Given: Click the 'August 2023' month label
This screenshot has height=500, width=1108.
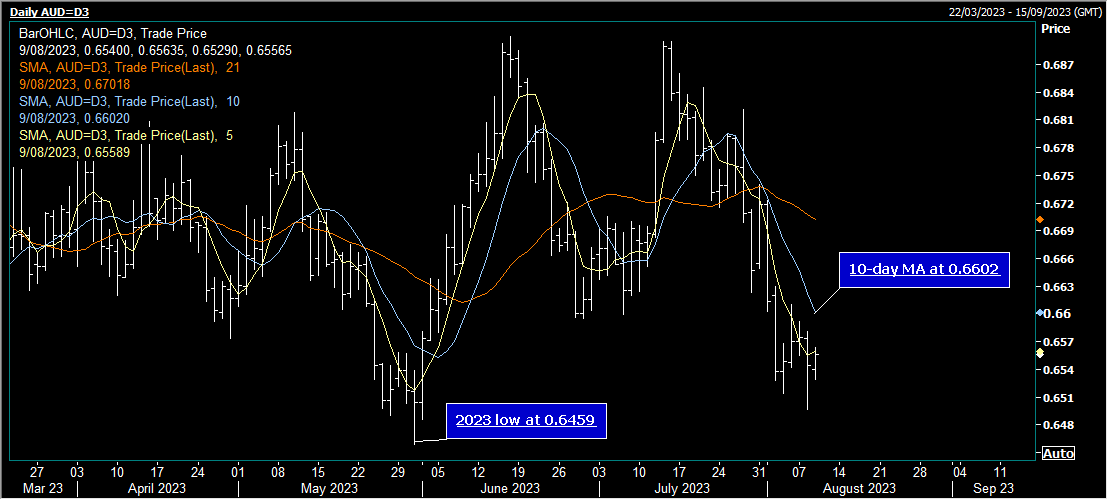Looking at the screenshot, I should point(859,488).
